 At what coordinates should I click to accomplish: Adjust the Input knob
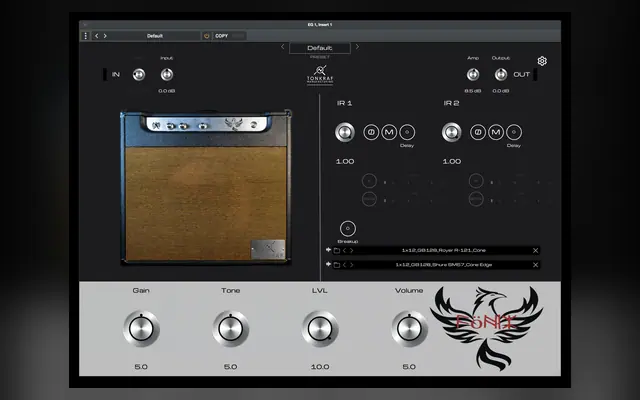click(x=167, y=75)
